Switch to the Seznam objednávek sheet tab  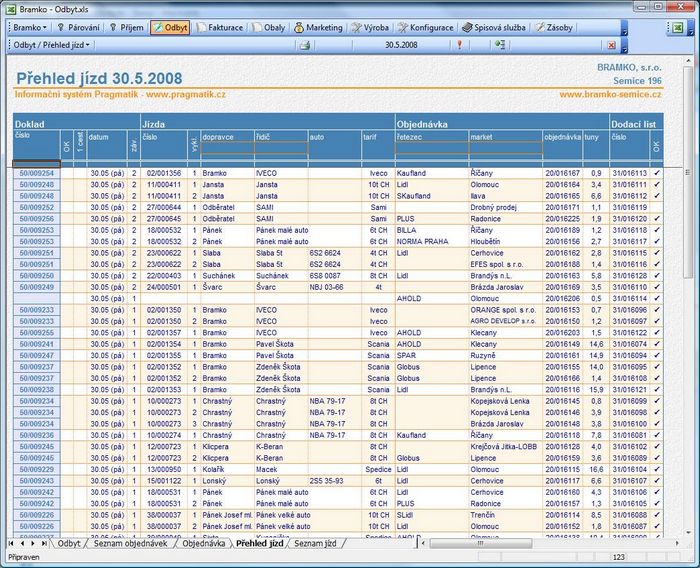pyautogui.click(x=130, y=543)
